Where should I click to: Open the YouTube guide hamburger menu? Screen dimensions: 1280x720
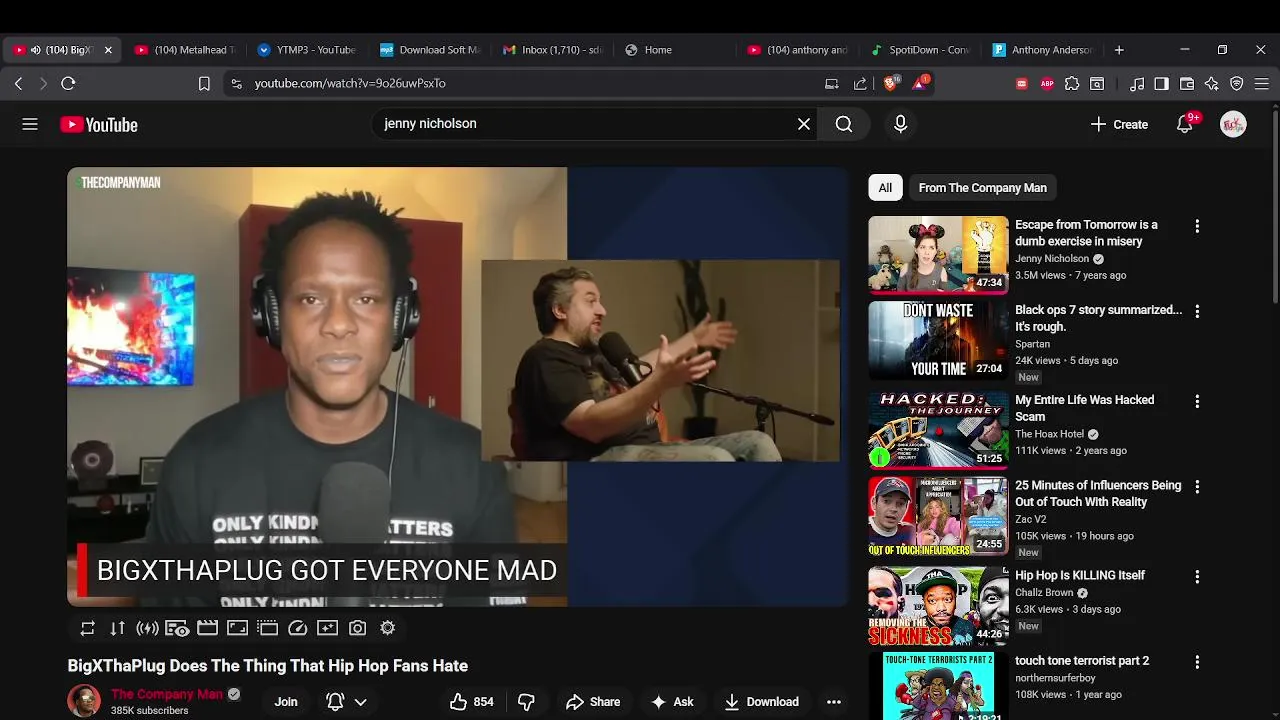click(30, 124)
